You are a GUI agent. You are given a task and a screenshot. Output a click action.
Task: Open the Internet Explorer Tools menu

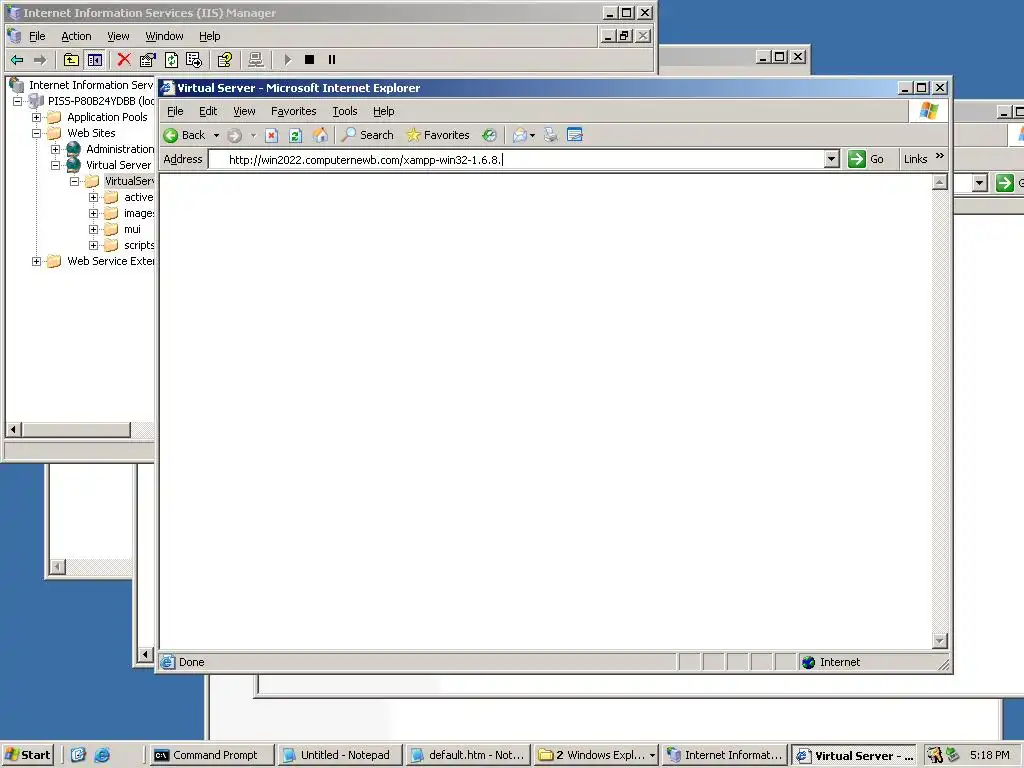pyautogui.click(x=345, y=111)
